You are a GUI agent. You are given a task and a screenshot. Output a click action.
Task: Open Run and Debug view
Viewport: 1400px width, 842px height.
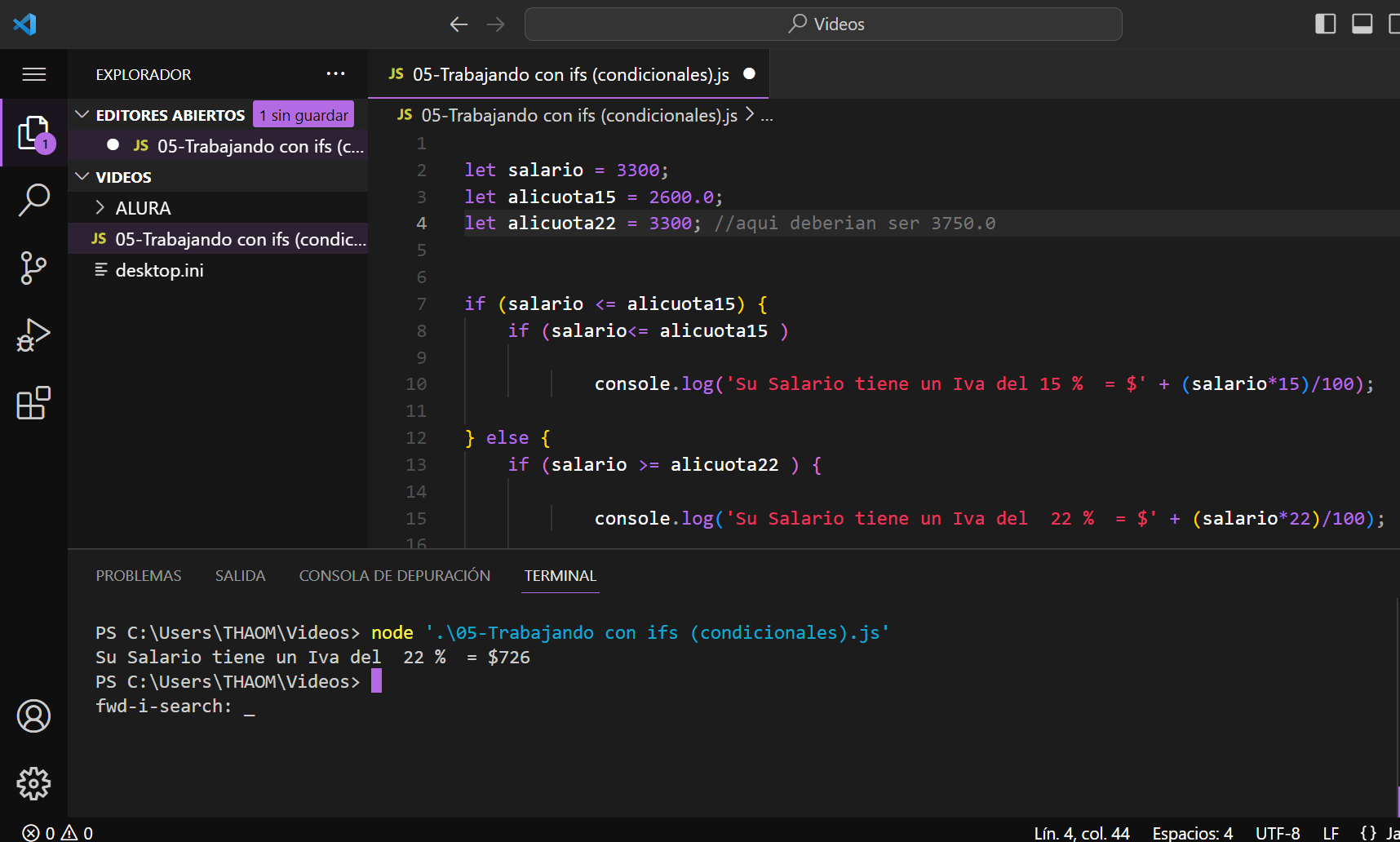(33, 335)
